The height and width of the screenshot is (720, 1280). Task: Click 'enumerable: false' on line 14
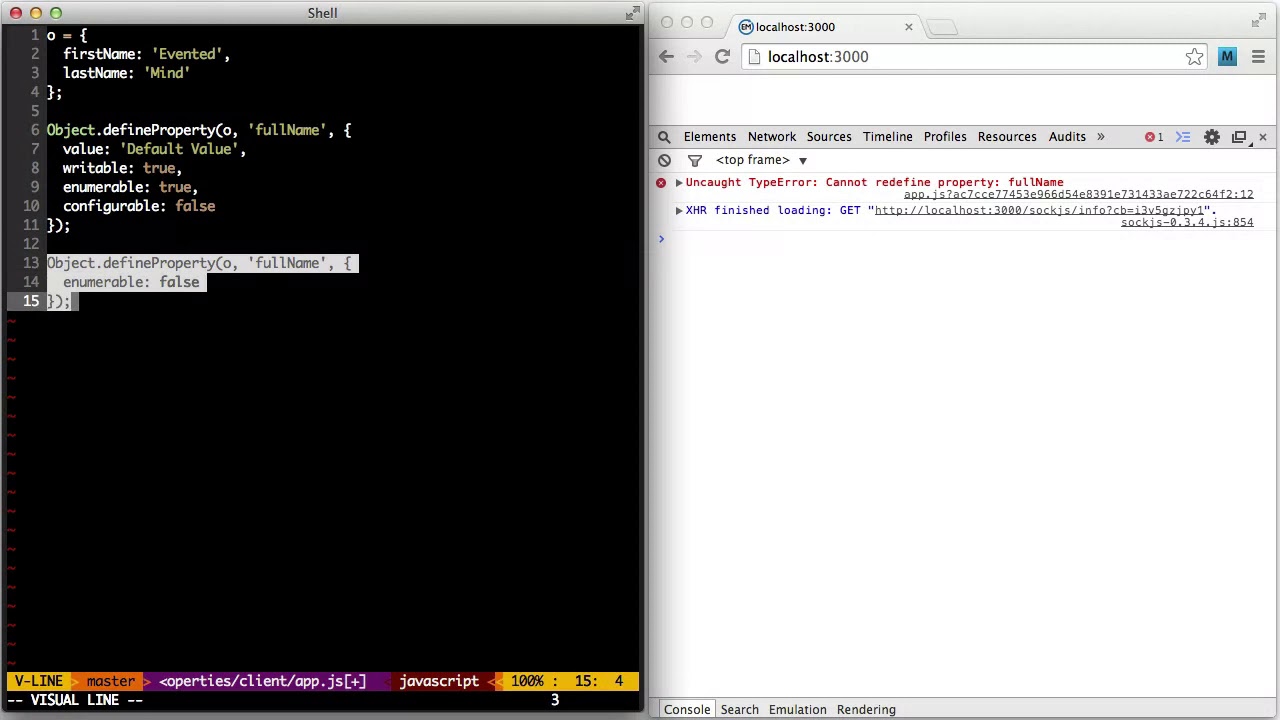[131, 282]
